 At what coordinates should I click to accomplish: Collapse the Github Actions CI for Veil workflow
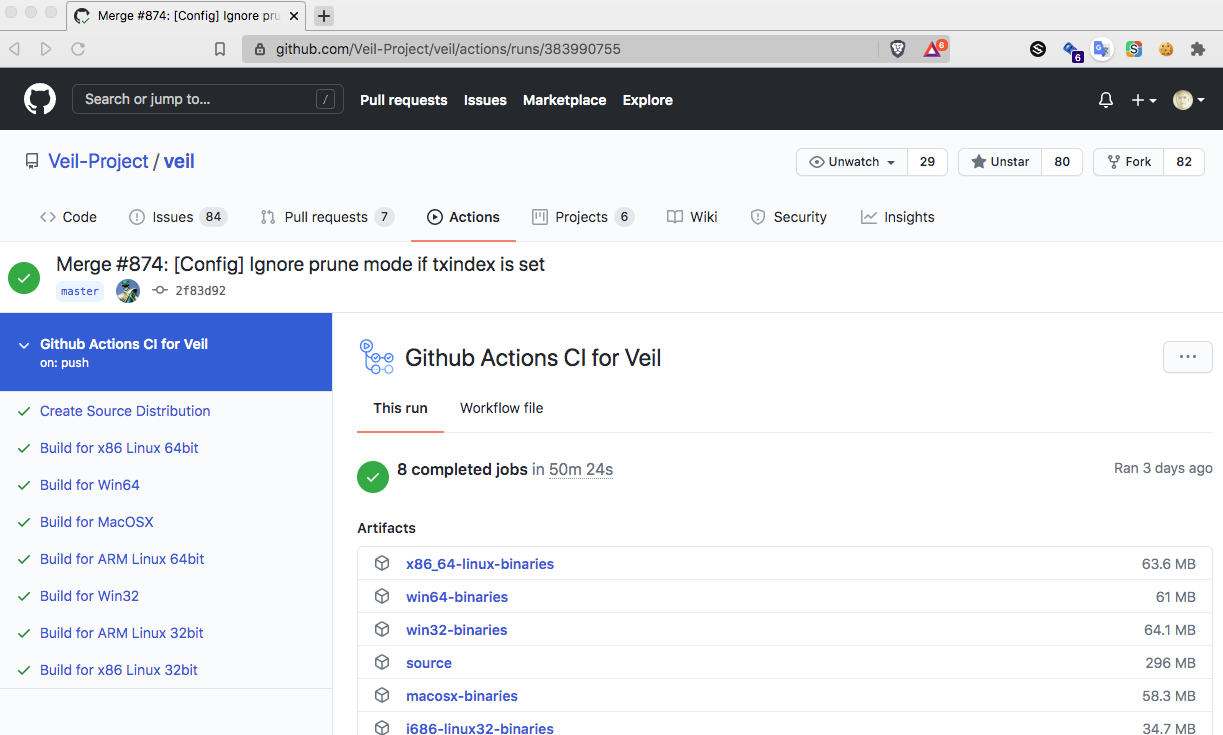click(x=24, y=344)
